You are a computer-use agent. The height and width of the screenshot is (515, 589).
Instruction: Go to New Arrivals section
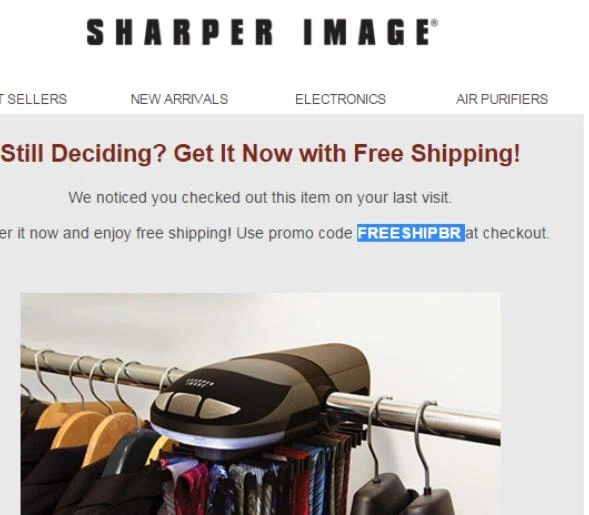point(179,99)
